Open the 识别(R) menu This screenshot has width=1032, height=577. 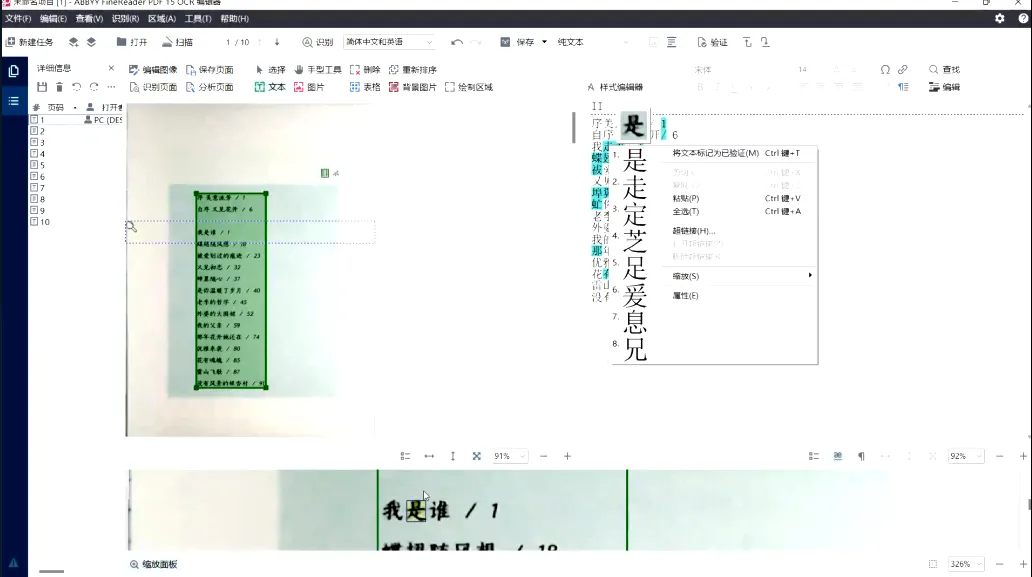tap(125, 18)
